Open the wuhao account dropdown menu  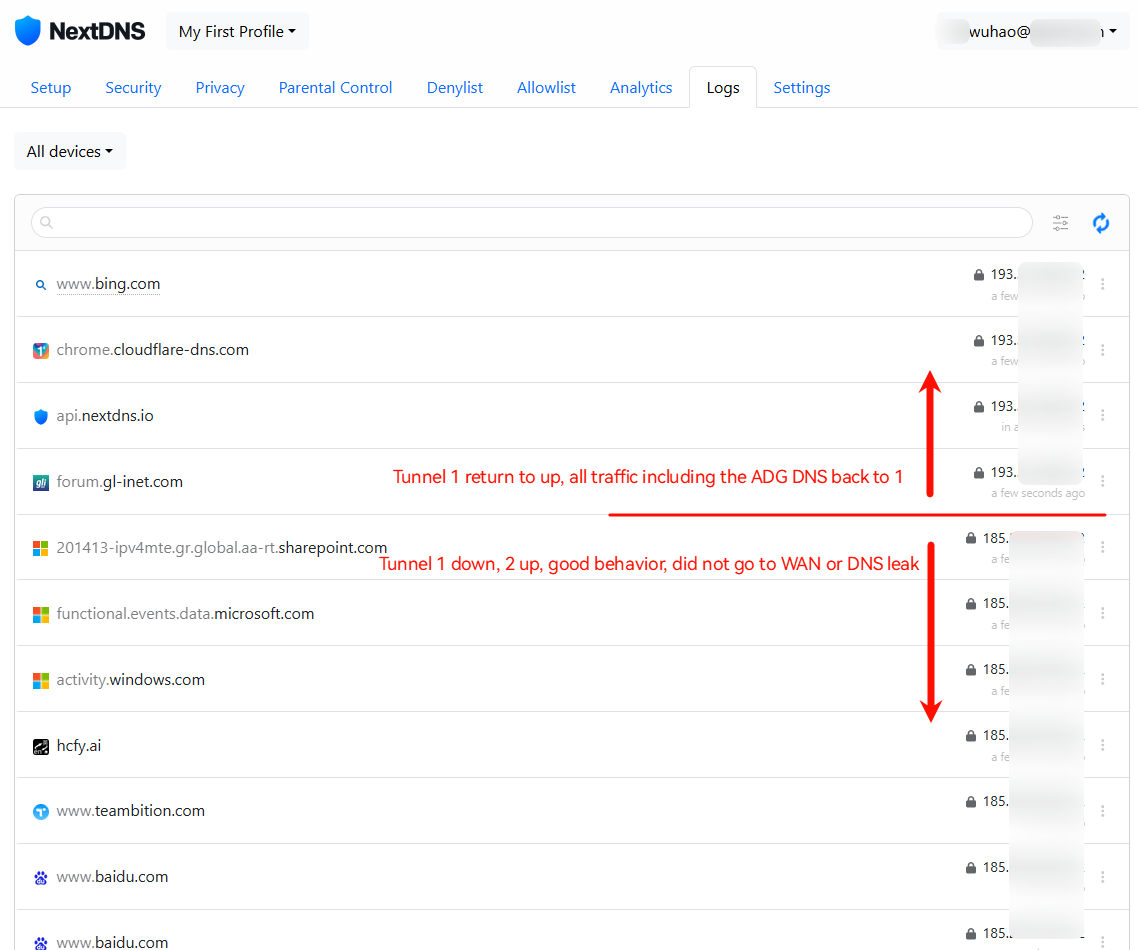[x=1033, y=32]
